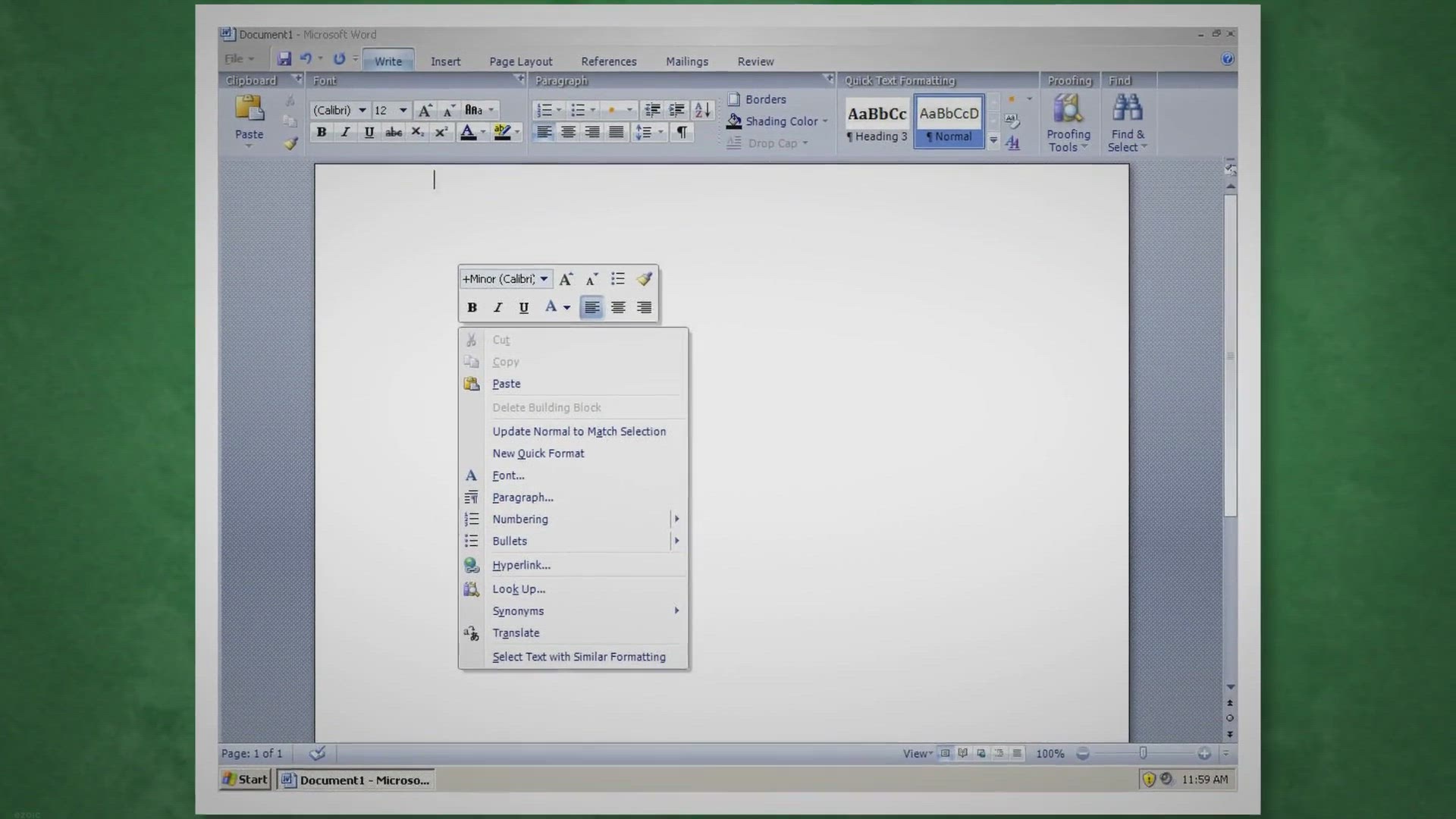
Task: Switch to the Insert tab
Action: [446, 61]
